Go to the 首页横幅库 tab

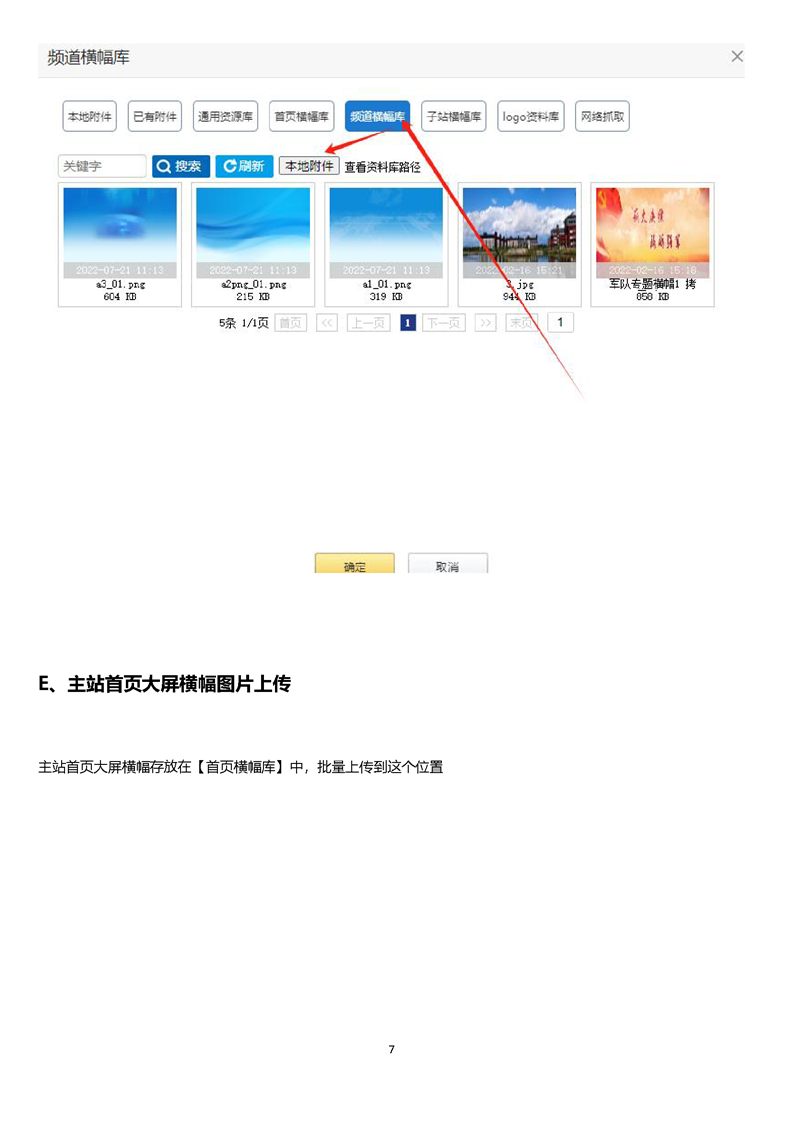click(x=302, y=117)
